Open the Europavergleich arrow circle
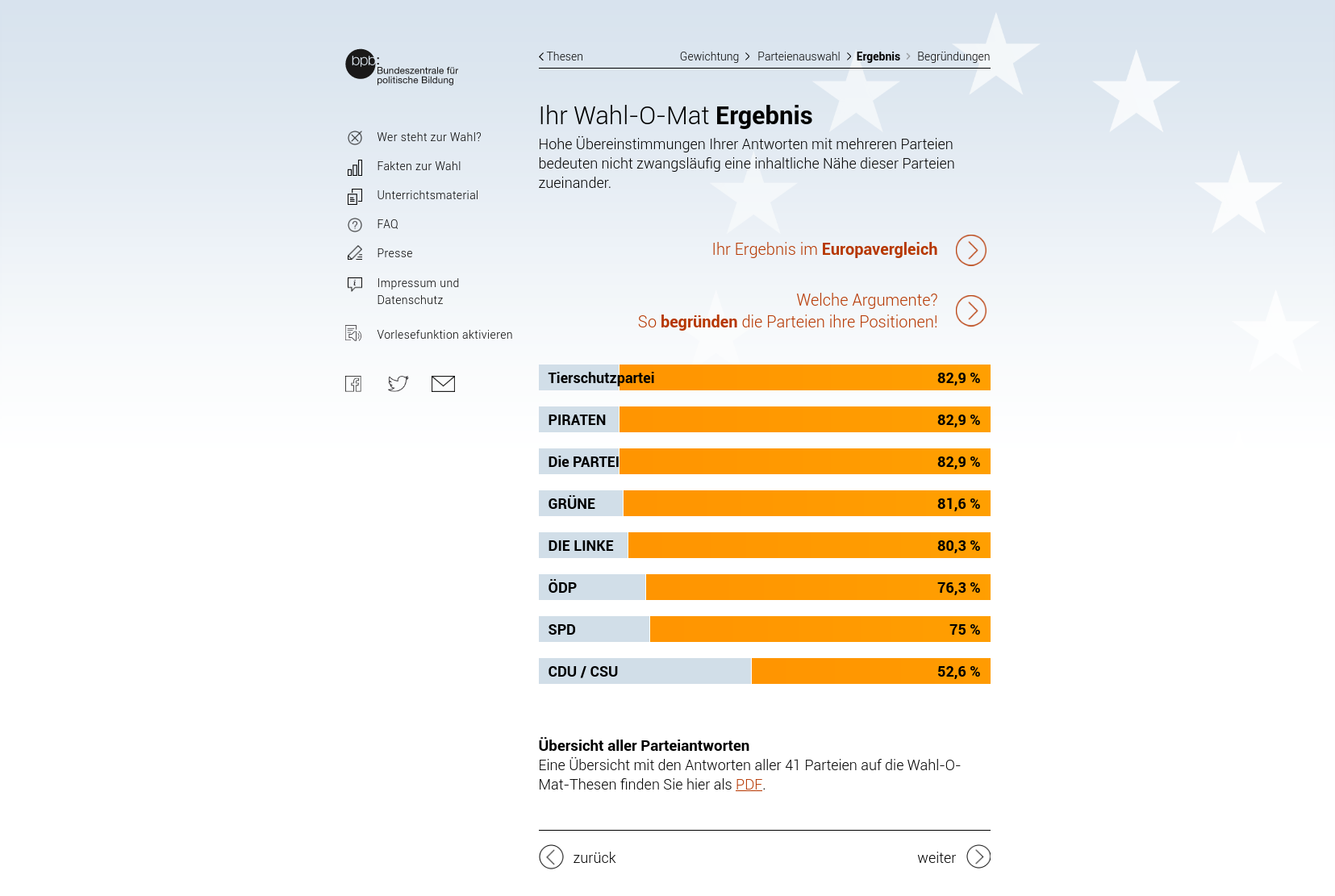1335x896 pixels. point(970,250)
